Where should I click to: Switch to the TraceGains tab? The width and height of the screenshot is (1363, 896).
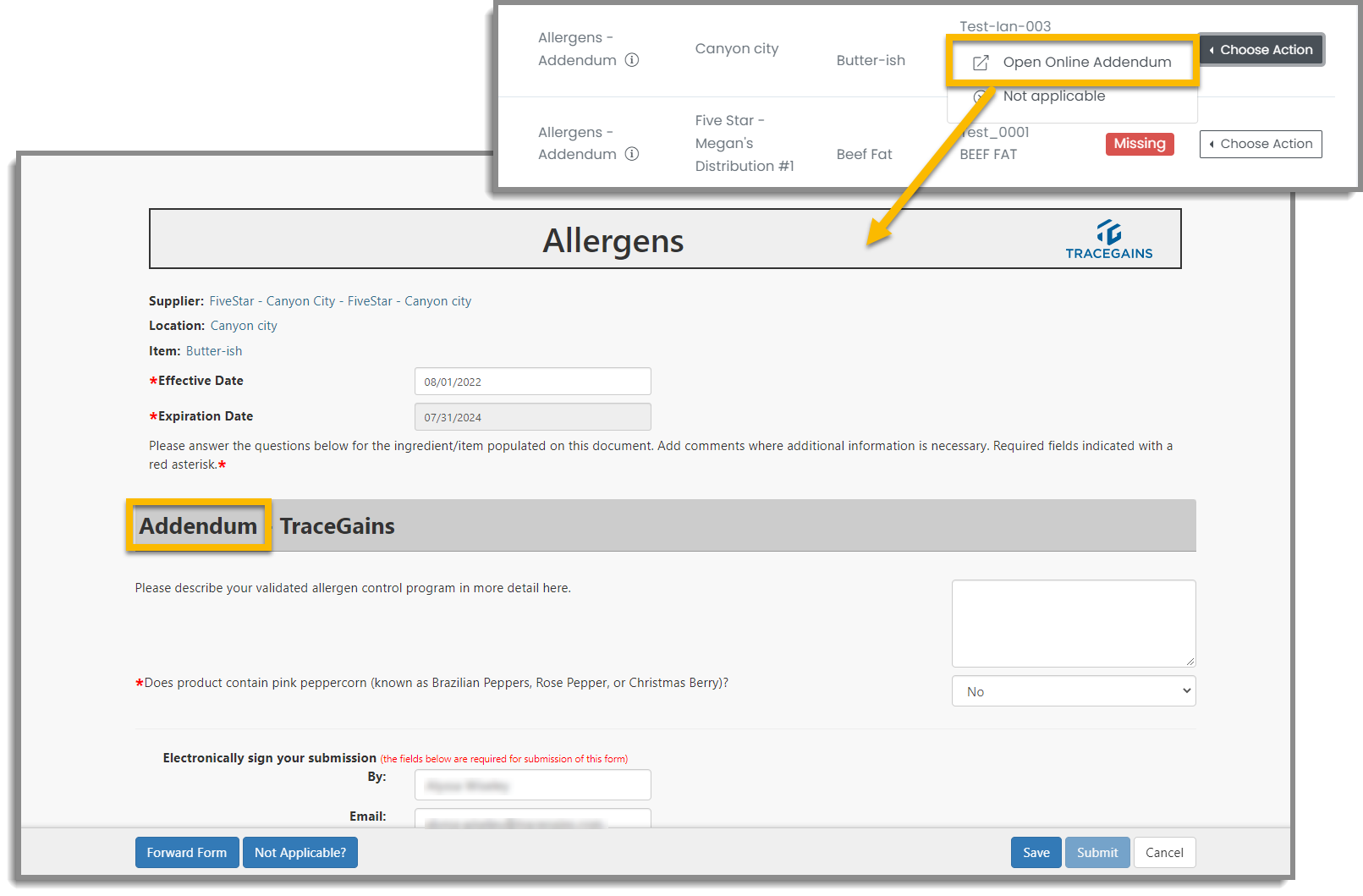pyautogui.click(x=337, y=526)
